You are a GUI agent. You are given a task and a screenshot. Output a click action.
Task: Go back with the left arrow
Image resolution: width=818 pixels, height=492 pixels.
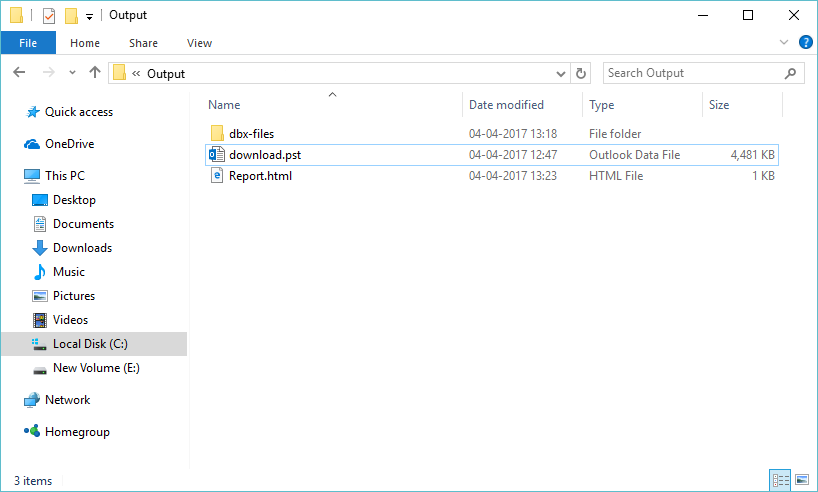pyautogui.click(x=19, y=73)
